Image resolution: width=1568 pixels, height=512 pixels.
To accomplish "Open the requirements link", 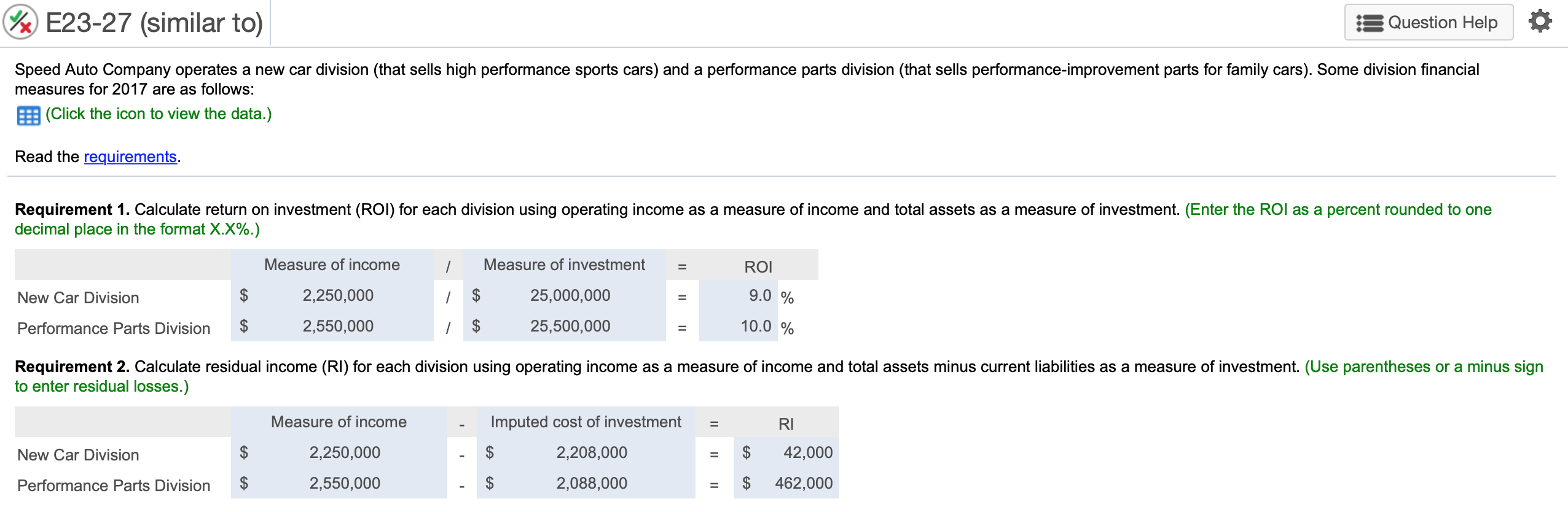I will click(130, 157).
